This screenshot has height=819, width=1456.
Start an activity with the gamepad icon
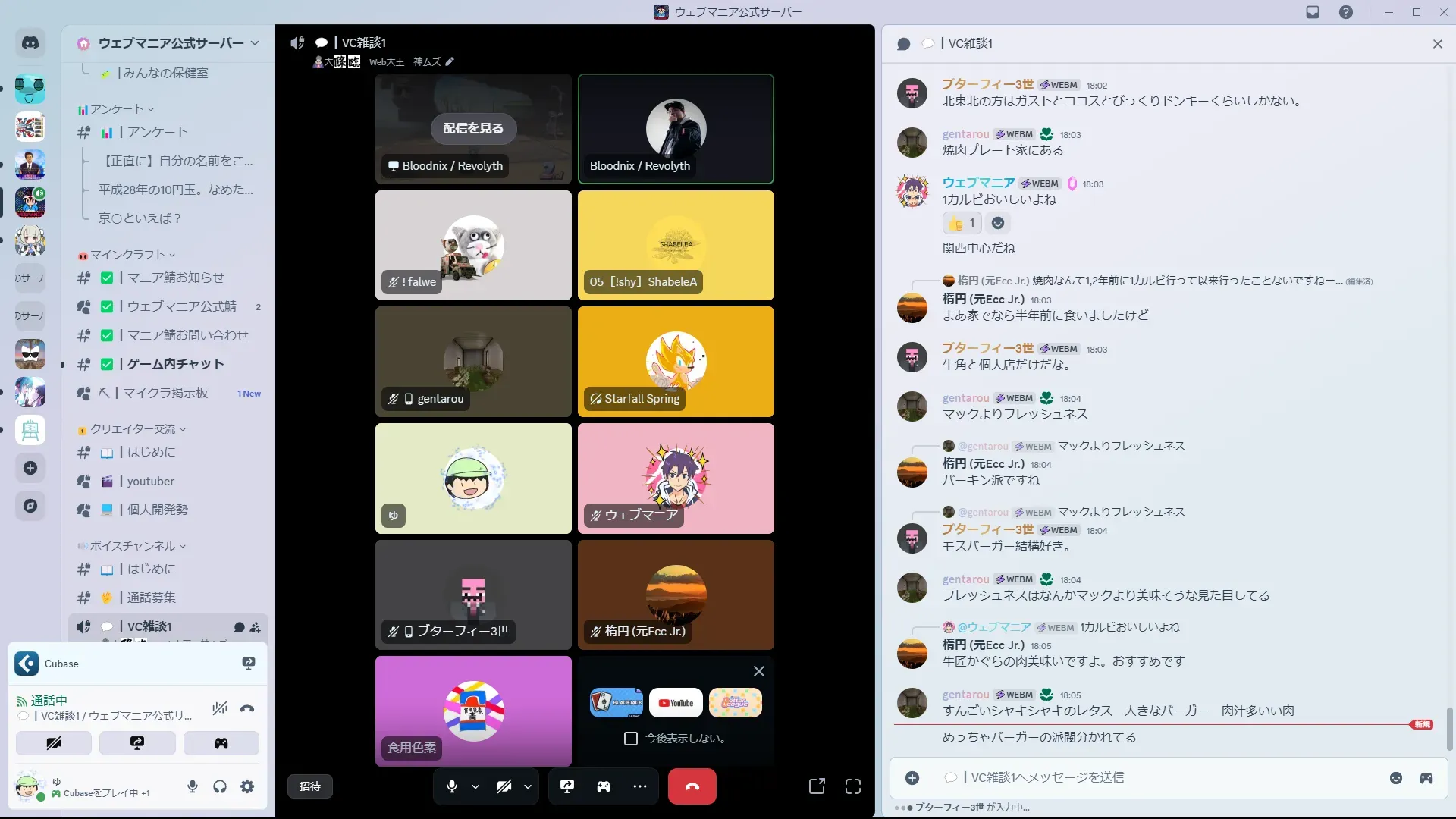[604, 786]
